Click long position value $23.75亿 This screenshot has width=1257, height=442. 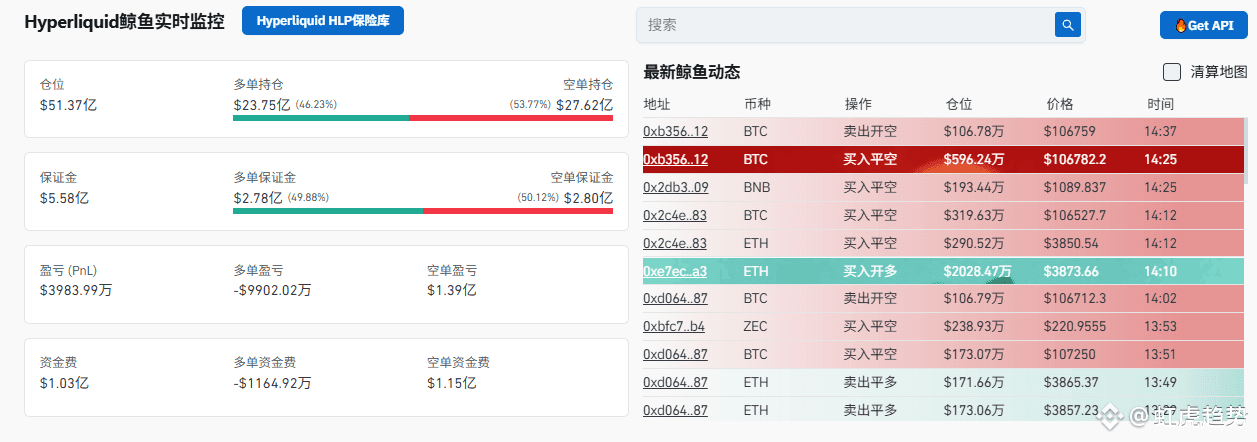pos(262,104)
